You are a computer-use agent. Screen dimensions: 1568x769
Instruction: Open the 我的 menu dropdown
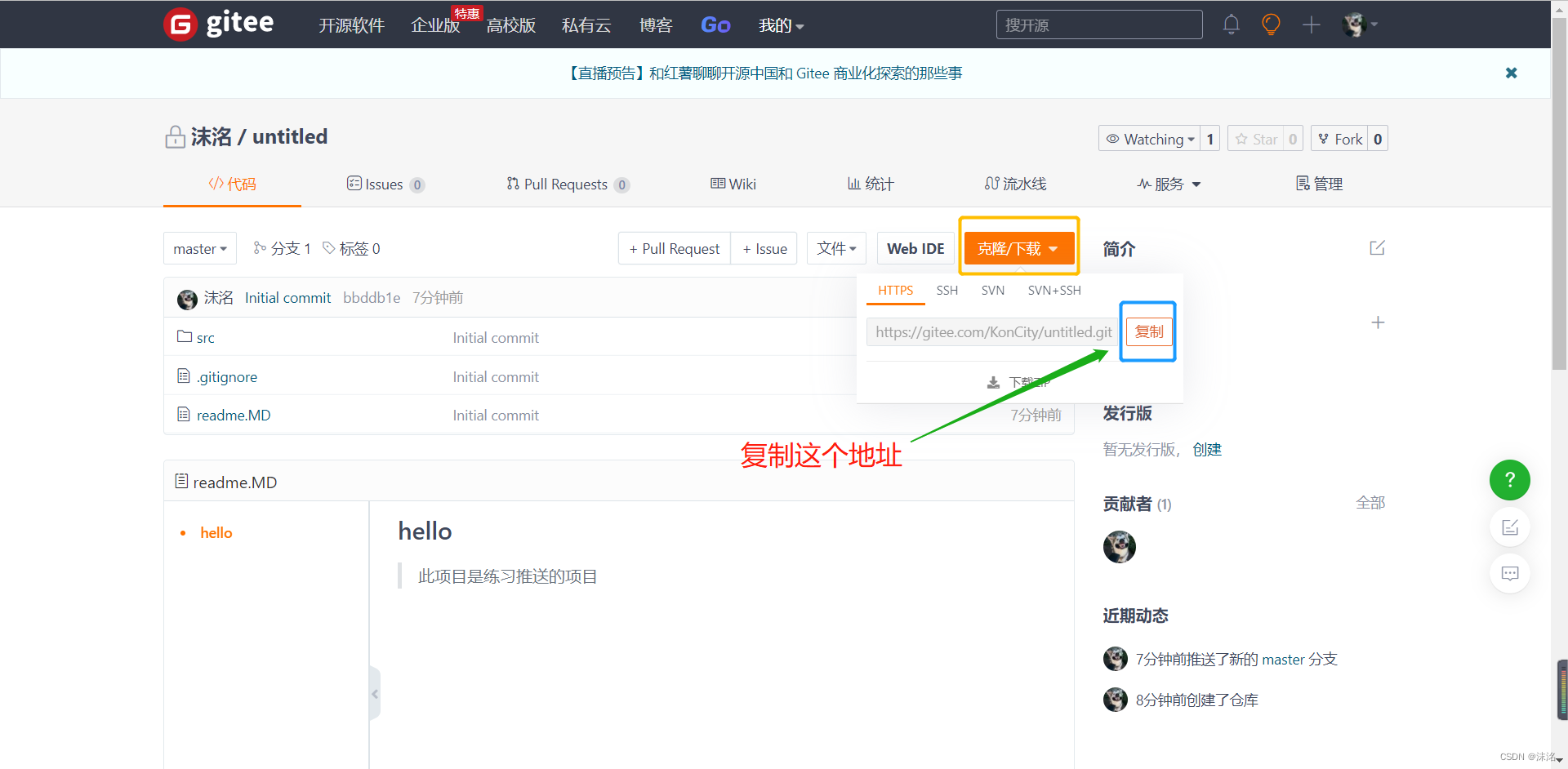pyautogui.click(x=781, y=25)
